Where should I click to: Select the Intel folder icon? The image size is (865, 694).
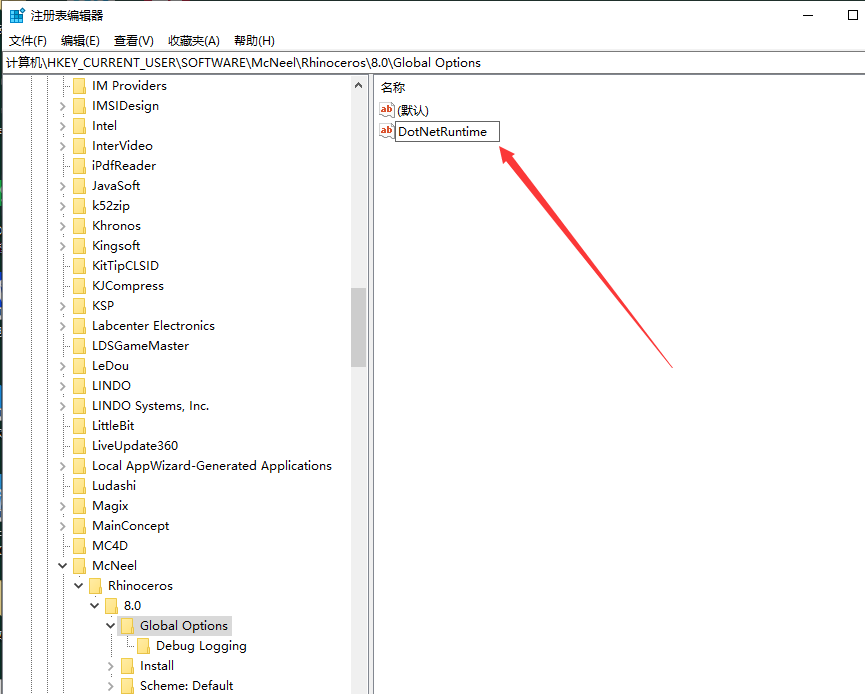[79, 126]
